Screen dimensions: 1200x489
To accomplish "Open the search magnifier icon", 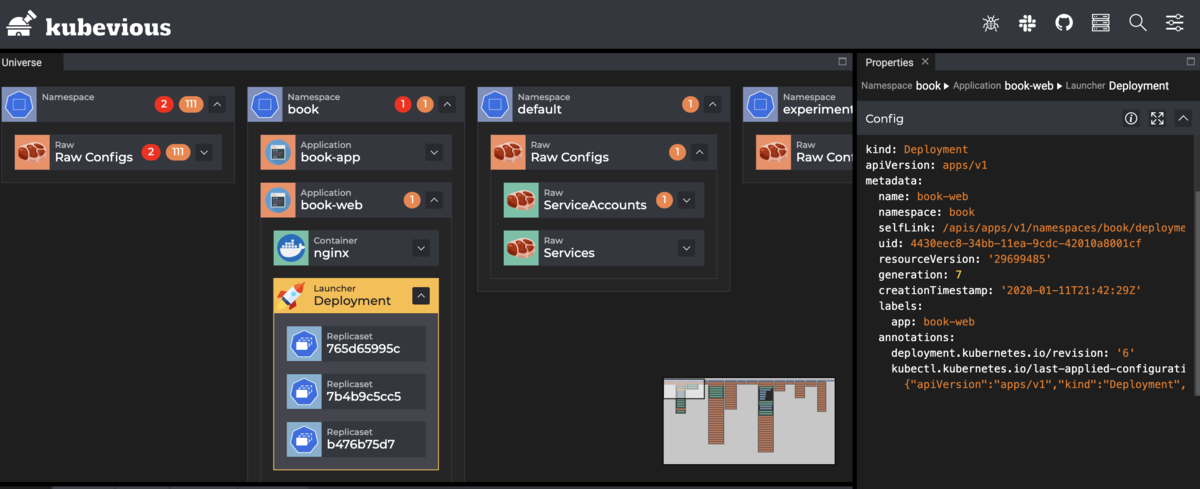I will [x=1137, y=22].
